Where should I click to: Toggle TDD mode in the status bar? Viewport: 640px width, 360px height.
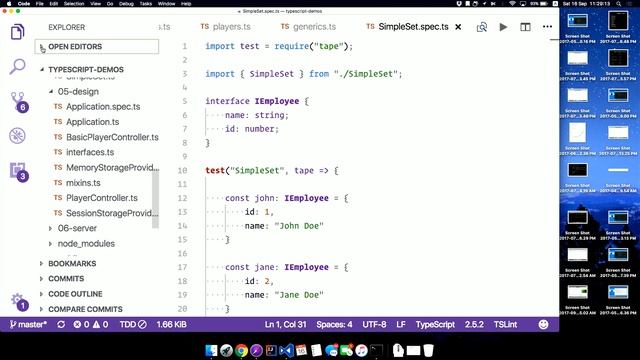point(133,324)
